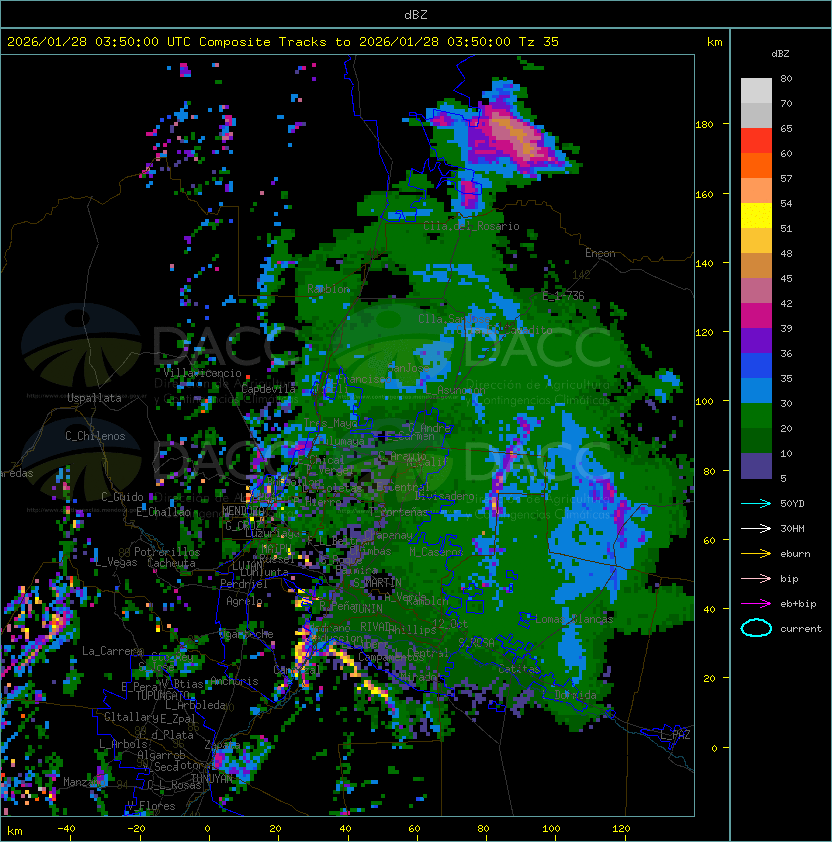This screenshot has height=842, width=832.
Task: Click the 'Anchoris' place label
Action: pyautogui.click(x=234, y=681)
